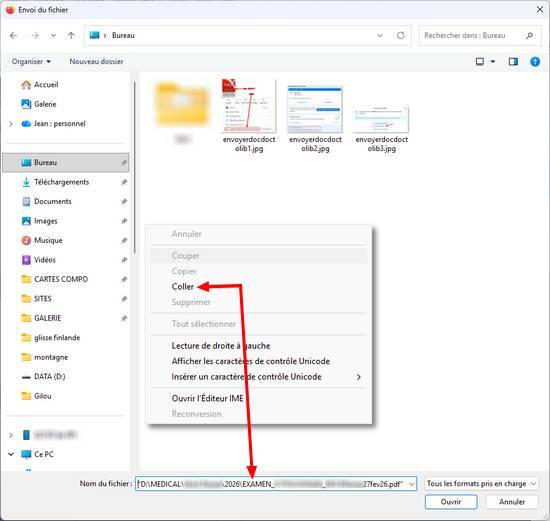Click pin icon next to GALERIE
The height and width of the screenshot is (521, 550).
(x=124, y=318)
